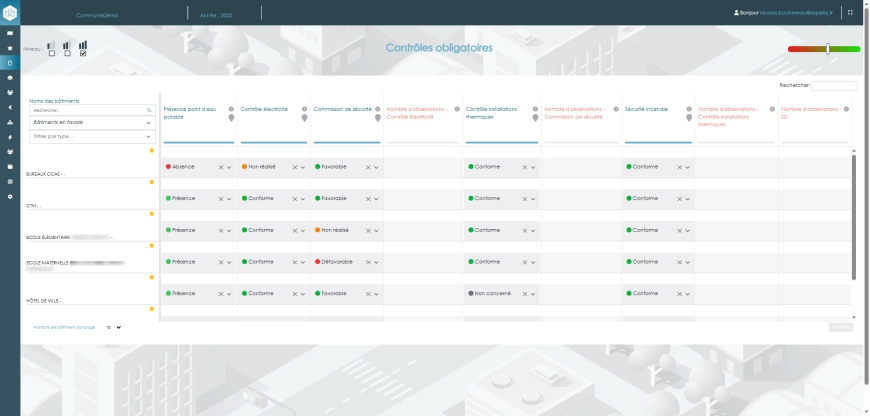This screenshot has height=416, width=870.
Task: Show info for Nombre d'observations - SSI column
Action: pyautogui.click(x=846, y=109)
